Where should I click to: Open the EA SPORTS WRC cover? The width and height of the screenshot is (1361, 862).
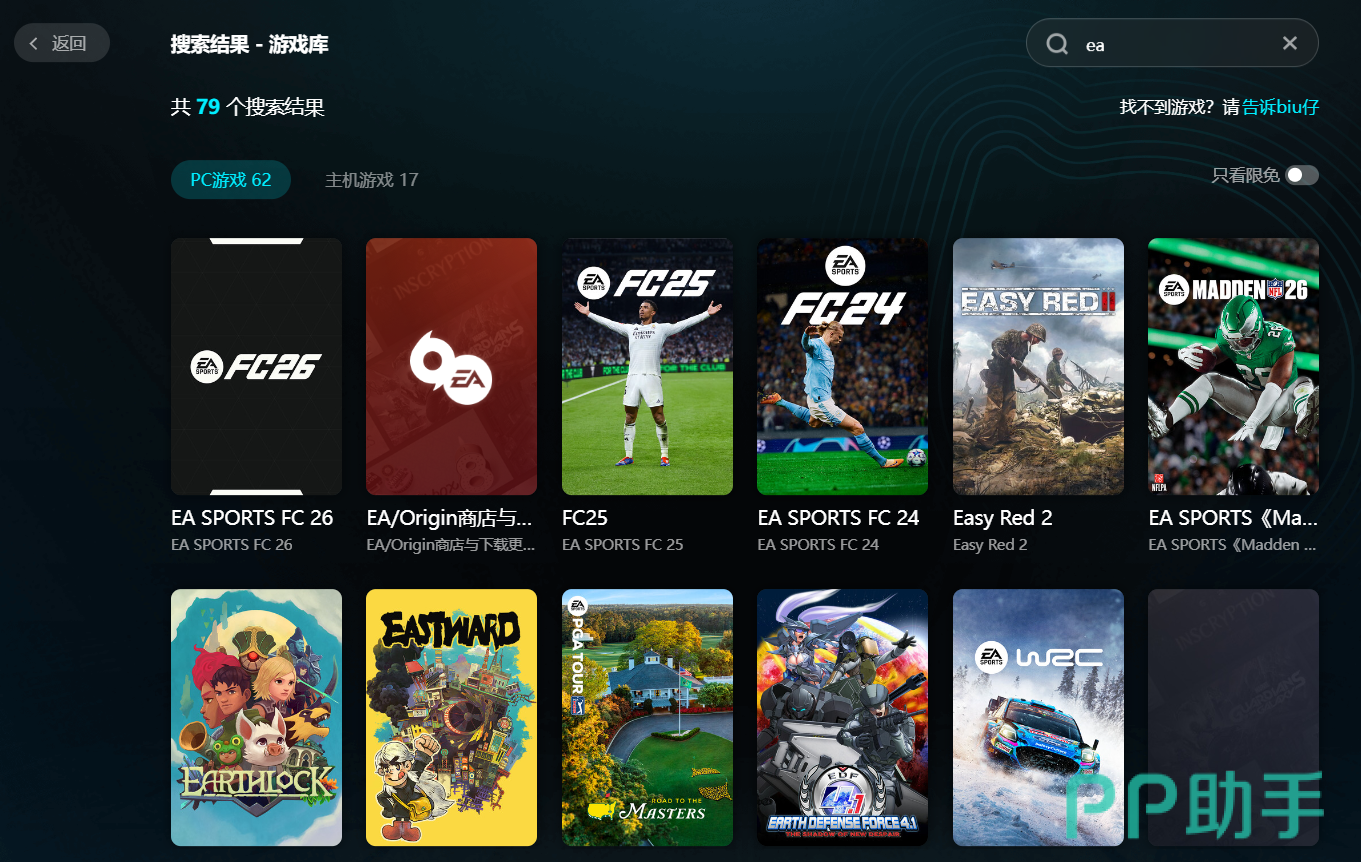click(1038, 717)
